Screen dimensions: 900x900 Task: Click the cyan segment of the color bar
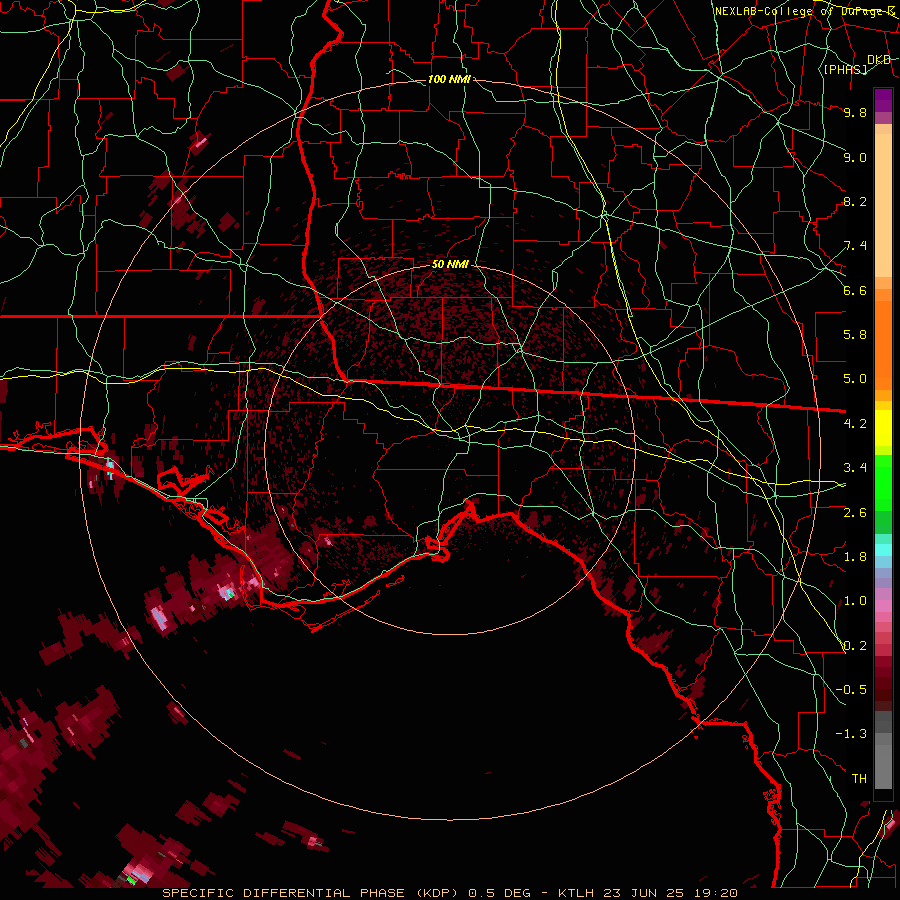point(883,550)
